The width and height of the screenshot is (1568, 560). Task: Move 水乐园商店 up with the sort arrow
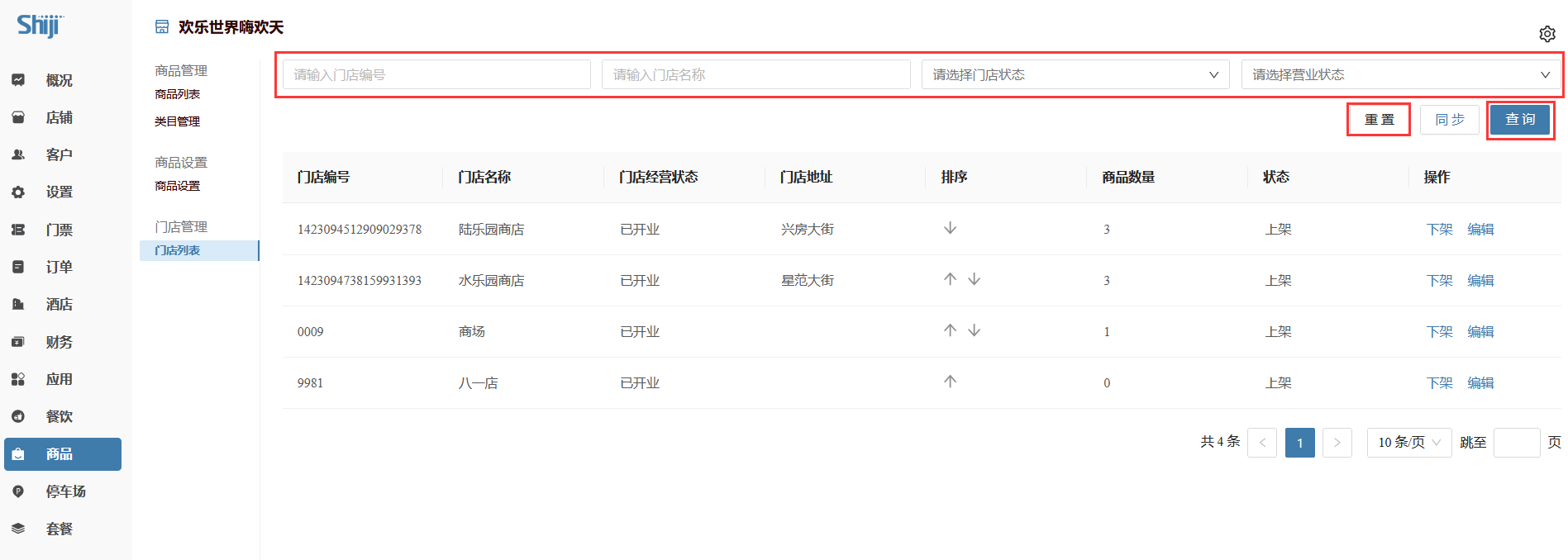click(950, 279)
